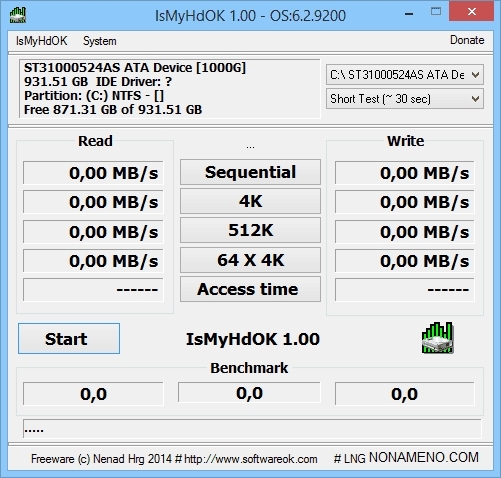Click the 'Benchmark' group heading

point(249,368)
